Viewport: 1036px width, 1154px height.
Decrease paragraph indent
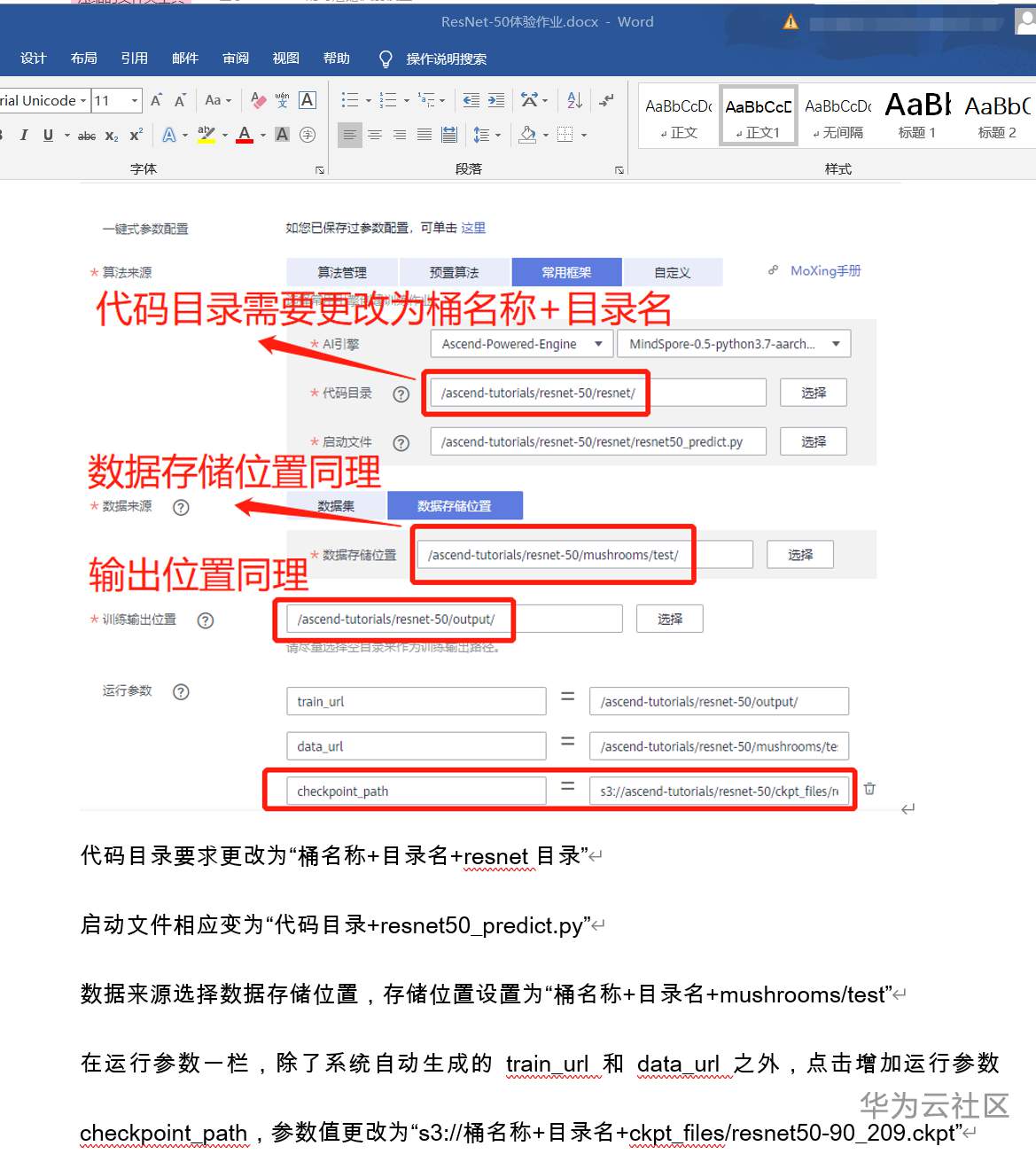[471, 100]
